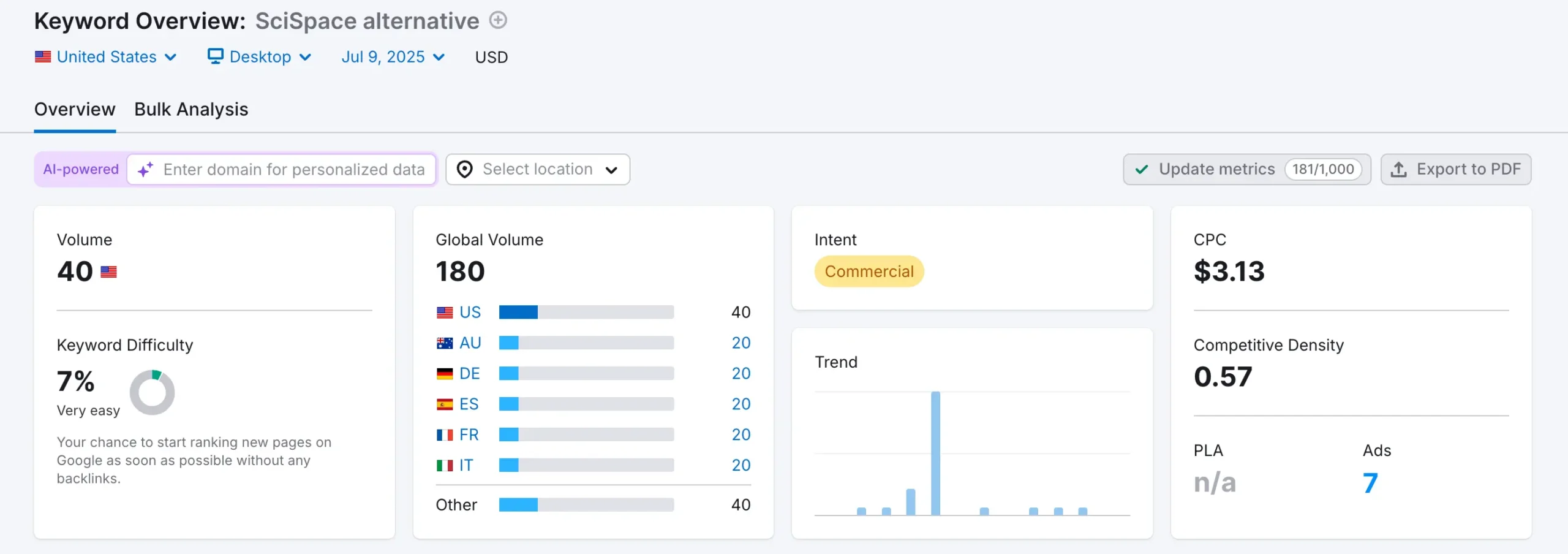Click the US volume progress bar
Screen dimensions: 1568x554
coord(586,313)
